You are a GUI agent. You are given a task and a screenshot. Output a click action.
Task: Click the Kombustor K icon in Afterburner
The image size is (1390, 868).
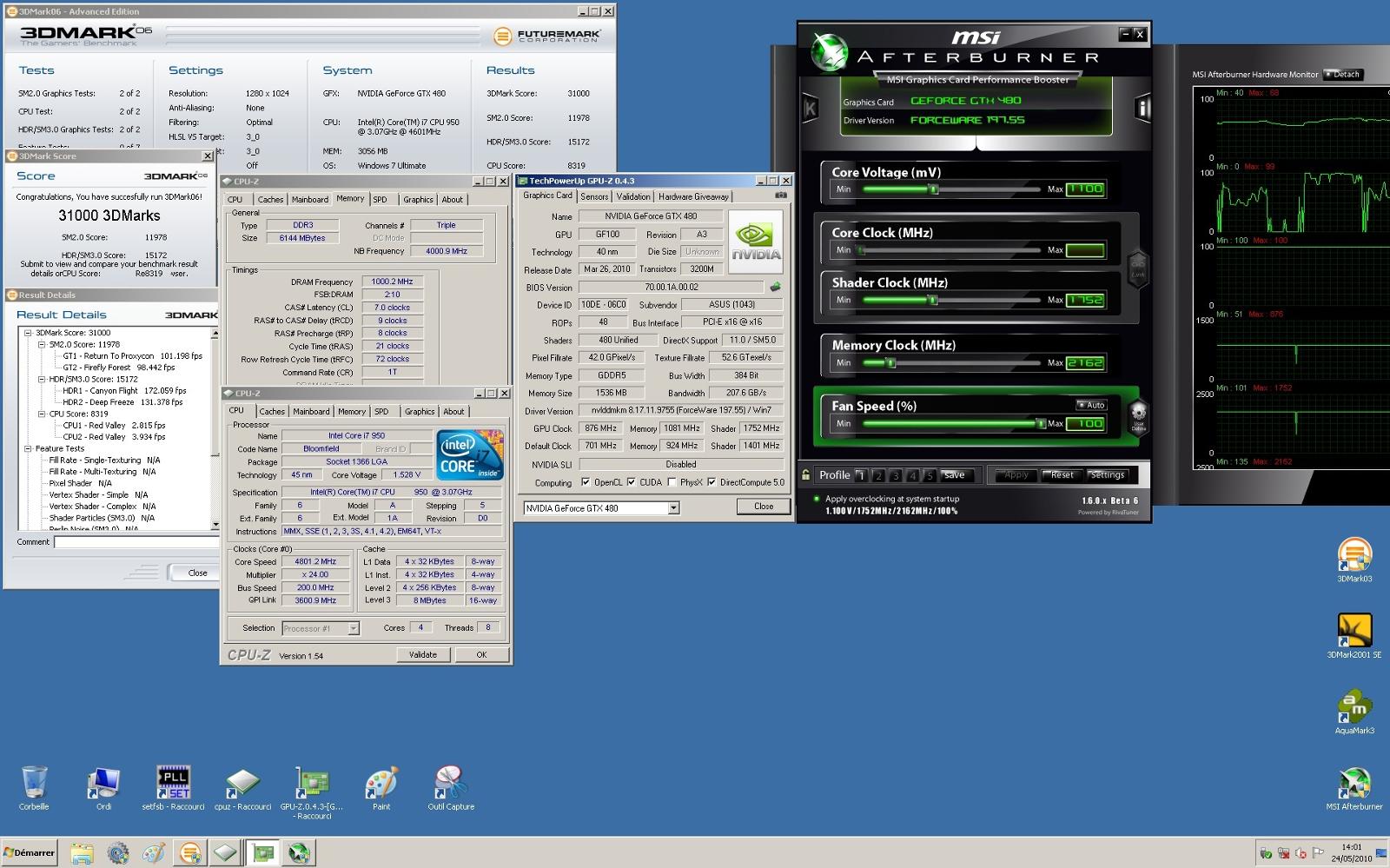click(x=811, y=109)
